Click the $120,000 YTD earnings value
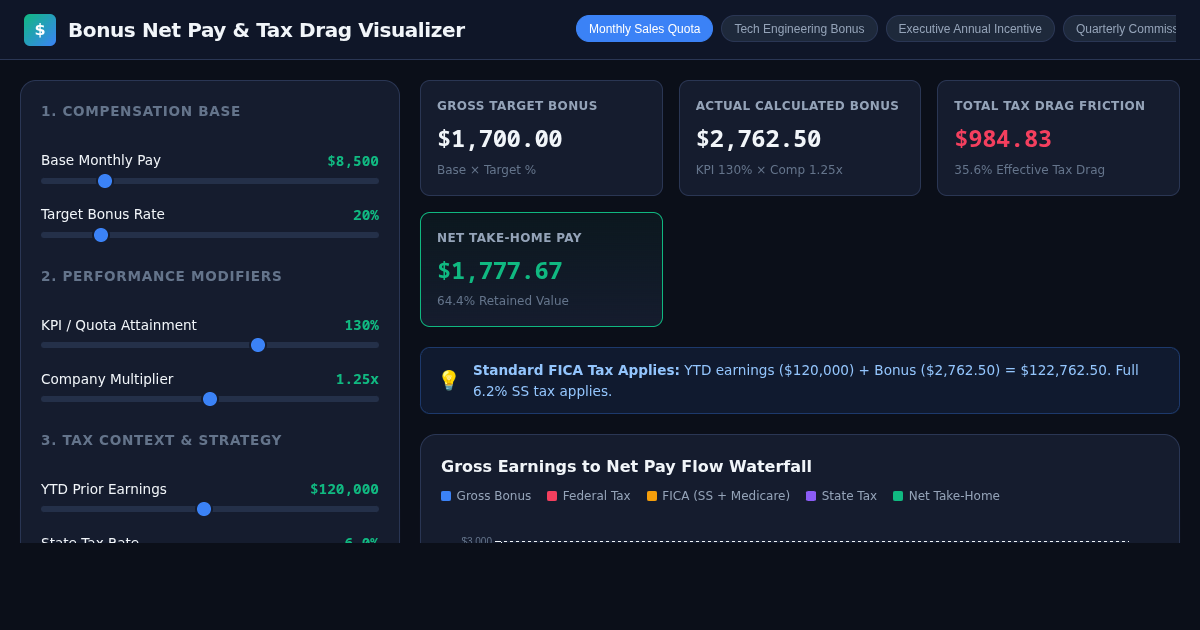This screenshot has width=1200, height=630. point(344,489)
